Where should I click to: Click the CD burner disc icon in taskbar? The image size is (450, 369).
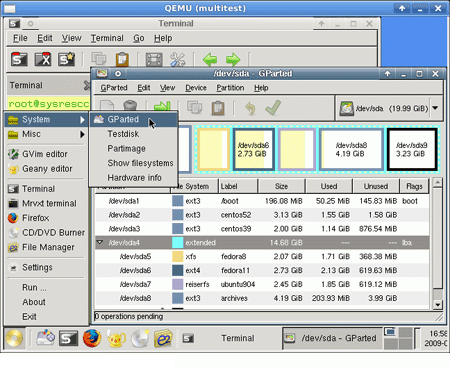coord(140,339)
